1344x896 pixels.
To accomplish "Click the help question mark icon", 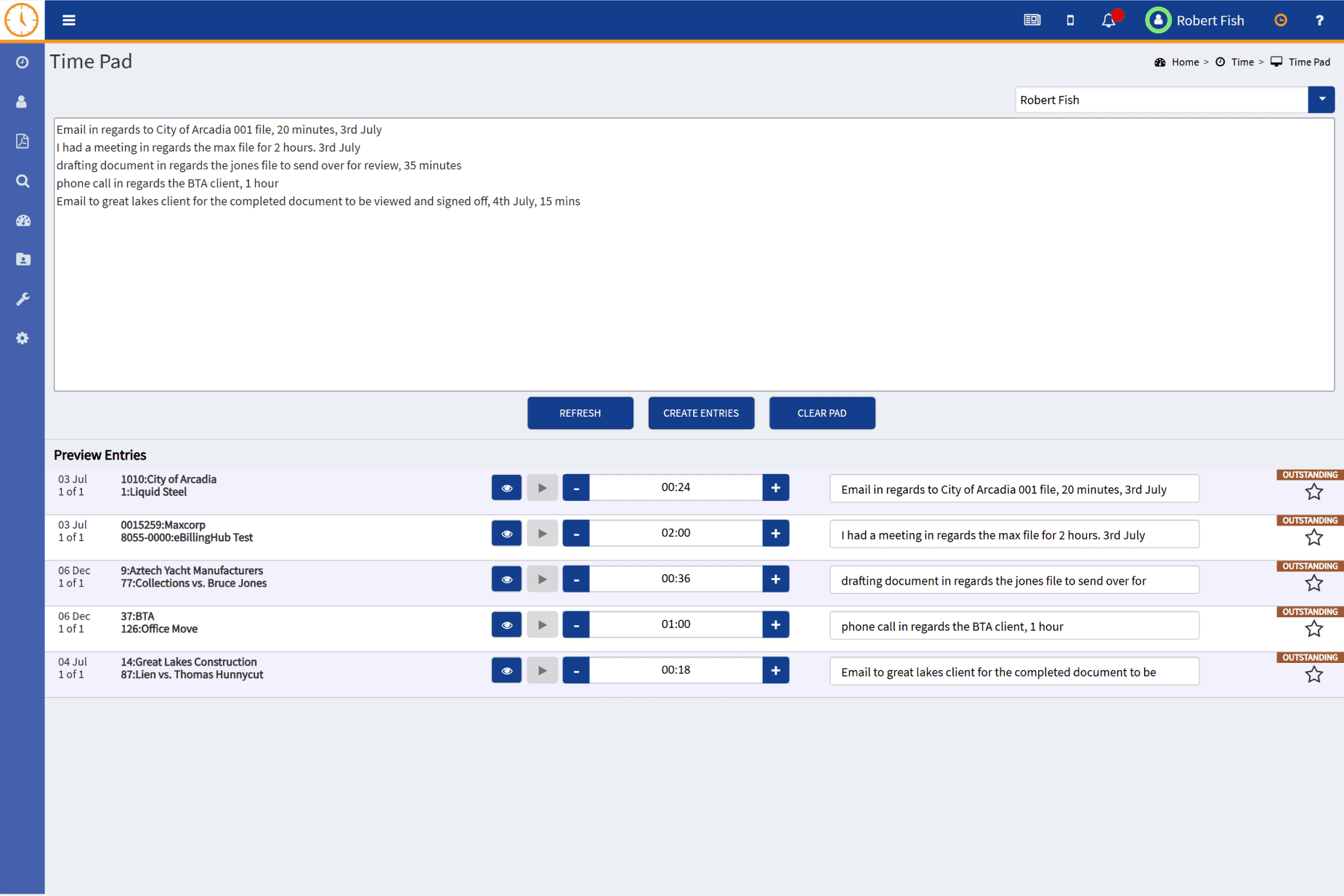I will (x=1319, y=20).
